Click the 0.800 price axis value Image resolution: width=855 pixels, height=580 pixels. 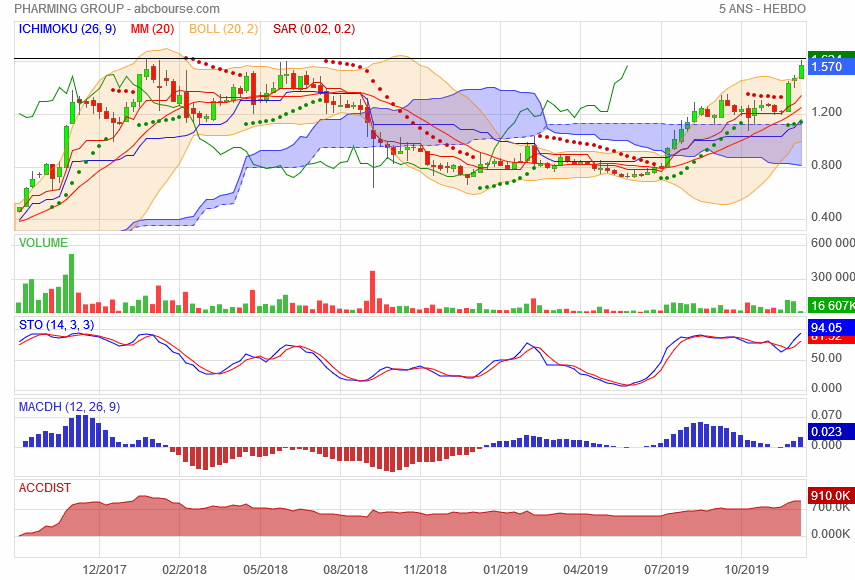(x=826, y=165)
